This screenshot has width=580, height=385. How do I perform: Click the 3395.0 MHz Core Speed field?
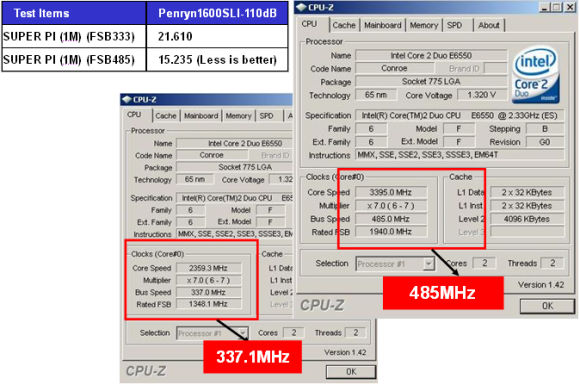click(391, 192)
